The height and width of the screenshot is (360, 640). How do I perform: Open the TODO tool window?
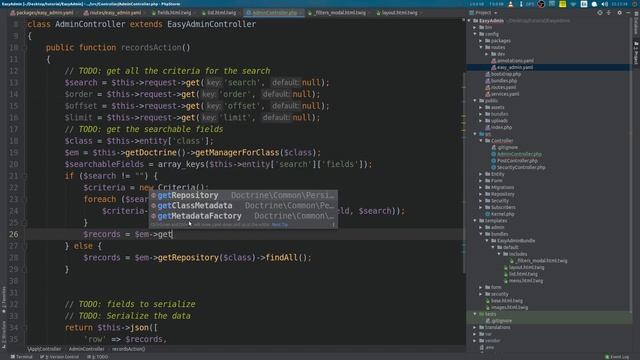(x=98, y=357)
